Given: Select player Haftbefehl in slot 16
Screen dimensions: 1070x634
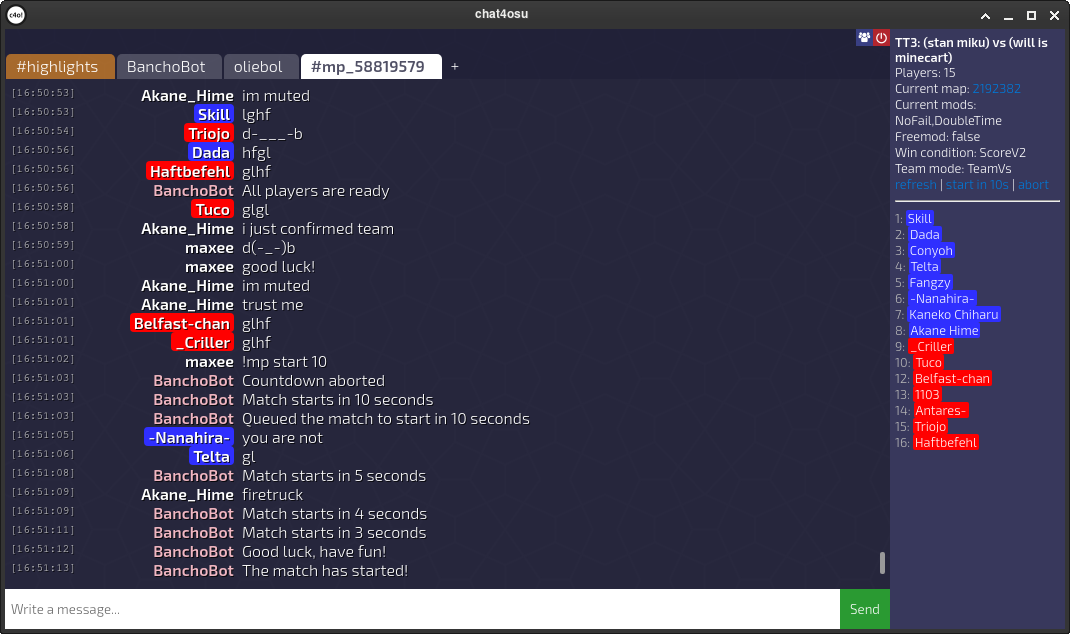Looking at the screenshot, I should tap(946, 443).
